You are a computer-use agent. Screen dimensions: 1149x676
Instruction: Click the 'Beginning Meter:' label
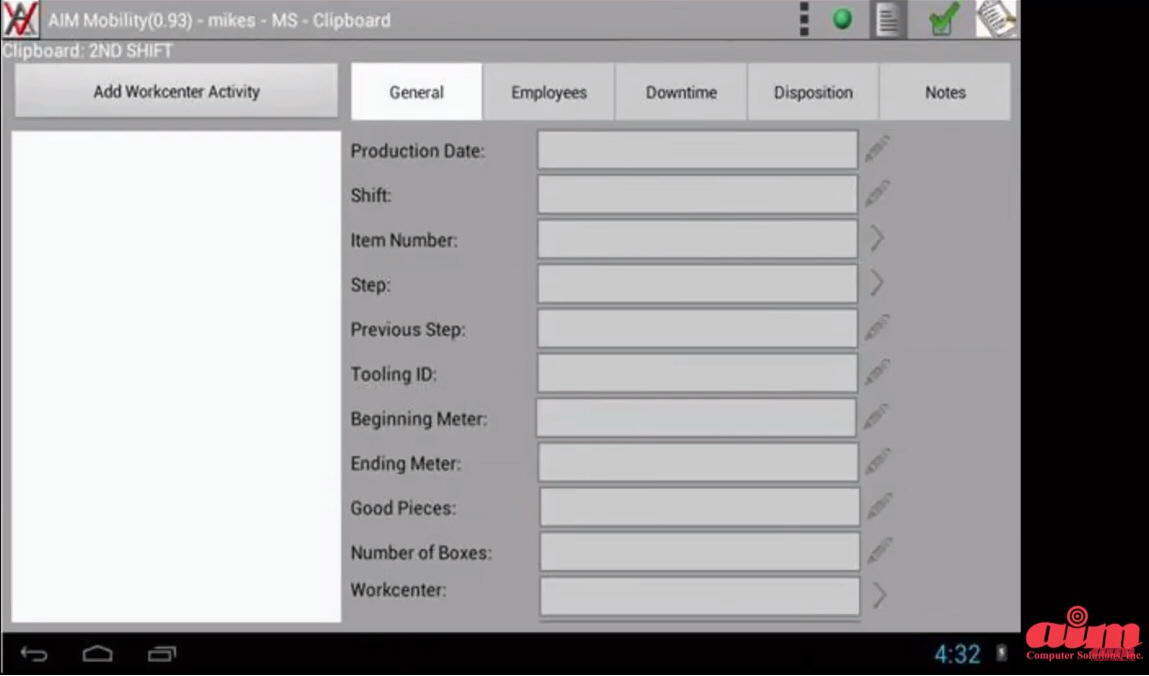click(418, 419)
